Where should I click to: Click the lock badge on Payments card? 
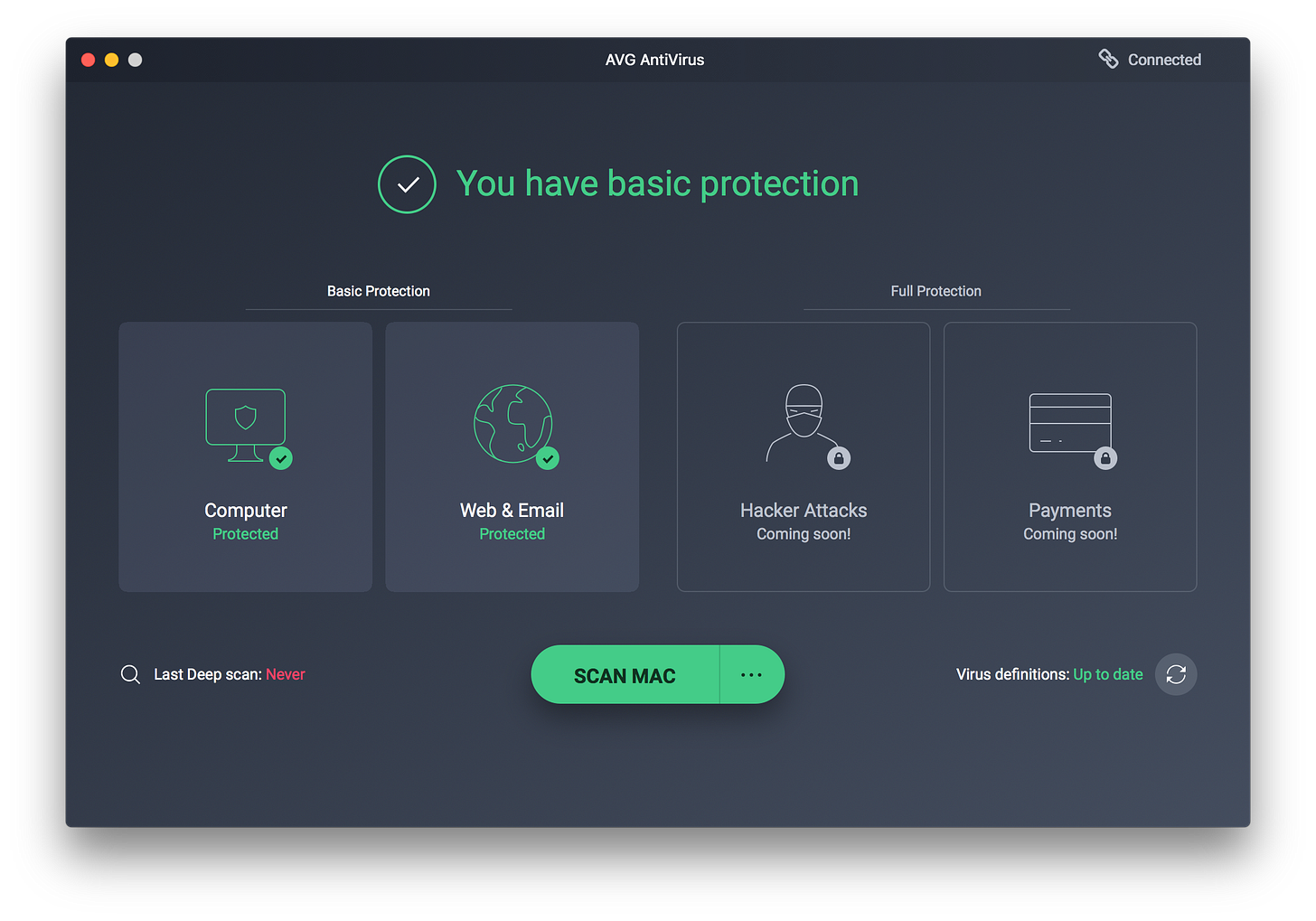(x=1105, y=458)
